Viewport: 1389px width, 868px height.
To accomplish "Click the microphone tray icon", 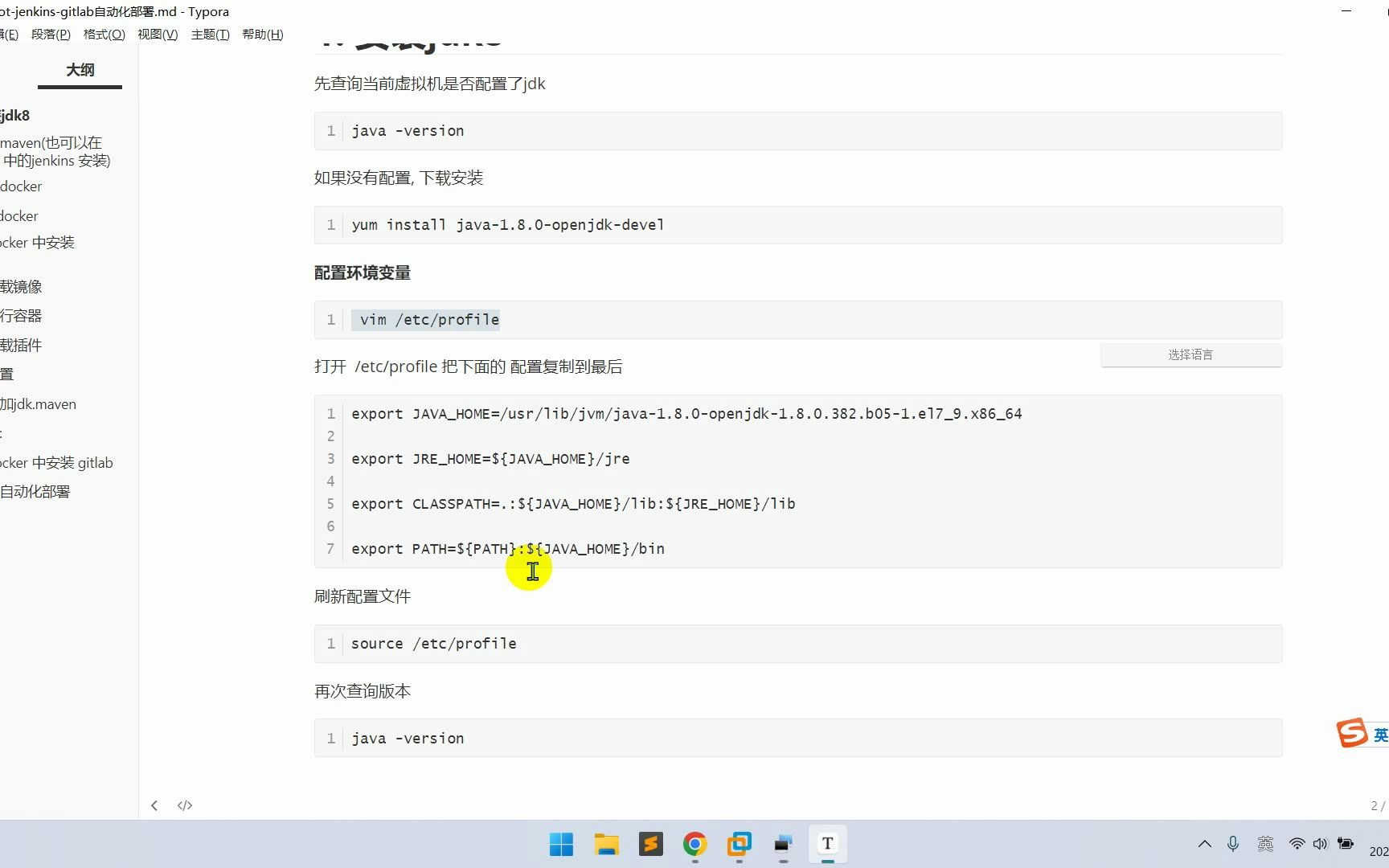I will point(1233,844).
